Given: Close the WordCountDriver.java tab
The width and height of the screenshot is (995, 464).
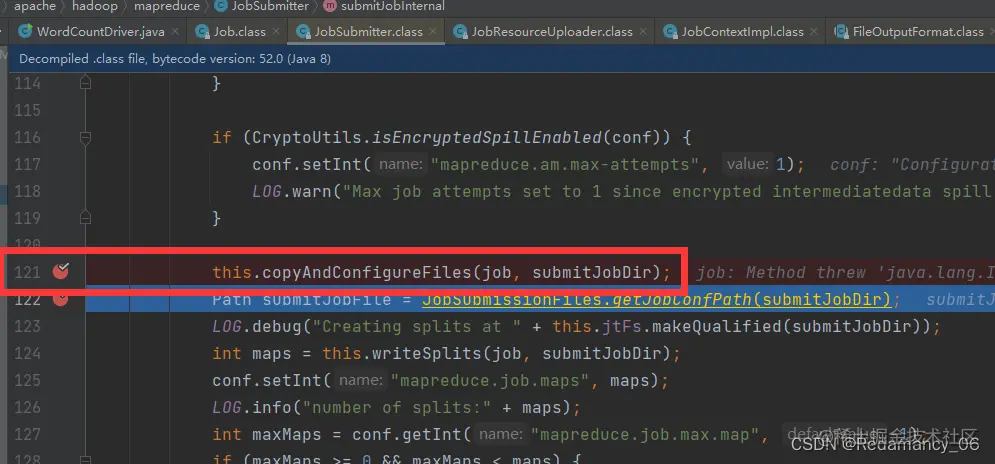Looking at the screenshot, I should tap(175, 31).
